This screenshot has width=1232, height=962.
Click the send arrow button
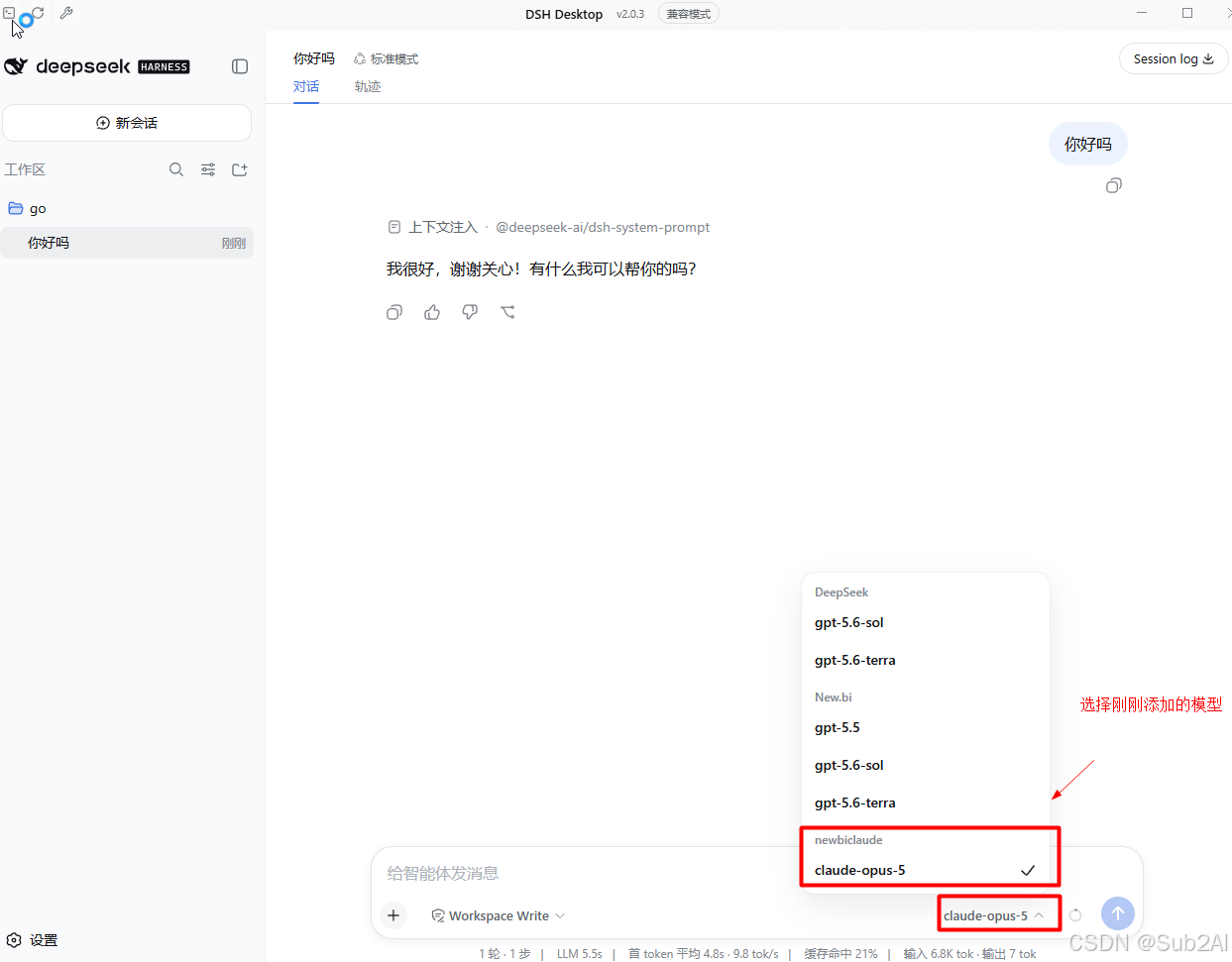pos(1118,913)
